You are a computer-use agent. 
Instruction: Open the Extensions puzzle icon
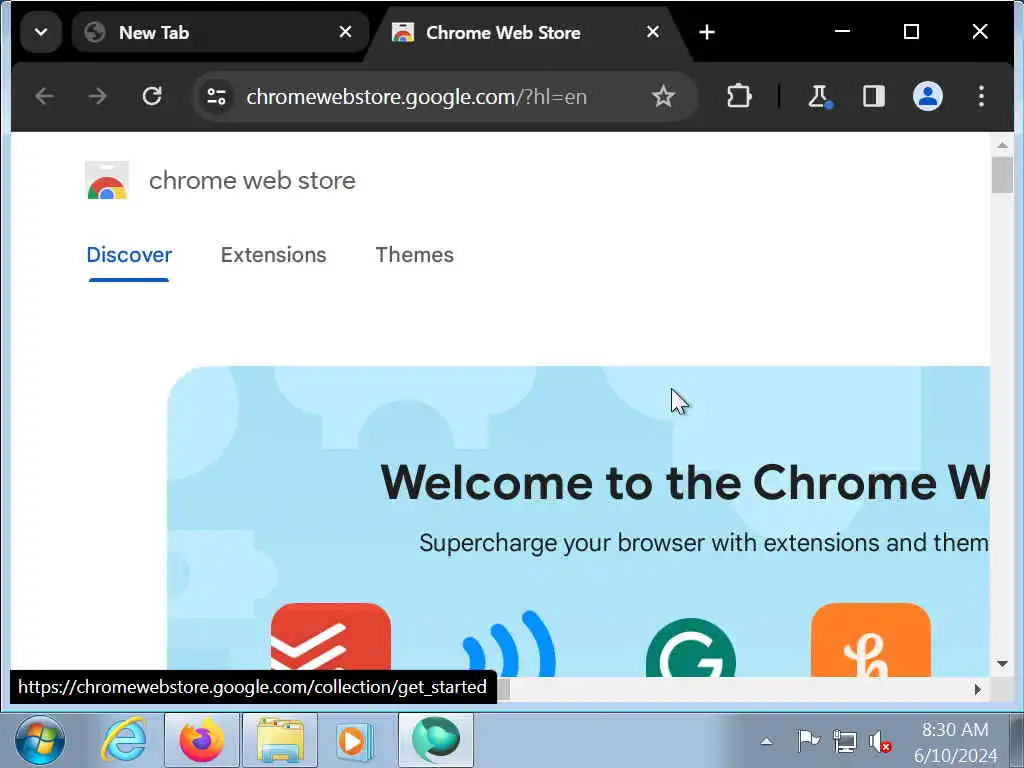(x=739, y=97)
